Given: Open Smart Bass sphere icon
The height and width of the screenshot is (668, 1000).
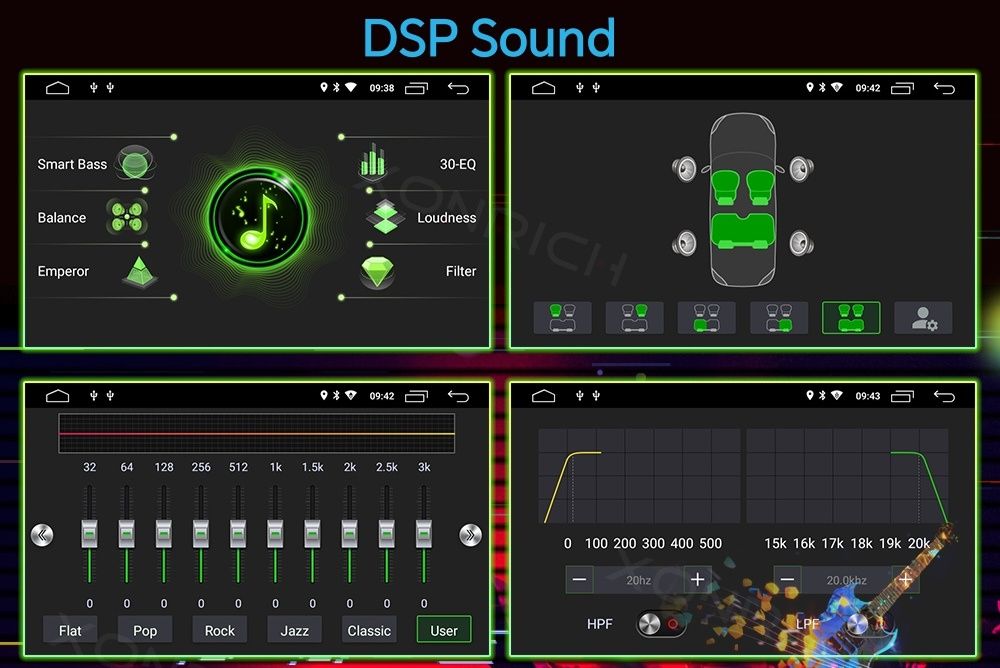Looking at the screenshot, I should point(135,163).
